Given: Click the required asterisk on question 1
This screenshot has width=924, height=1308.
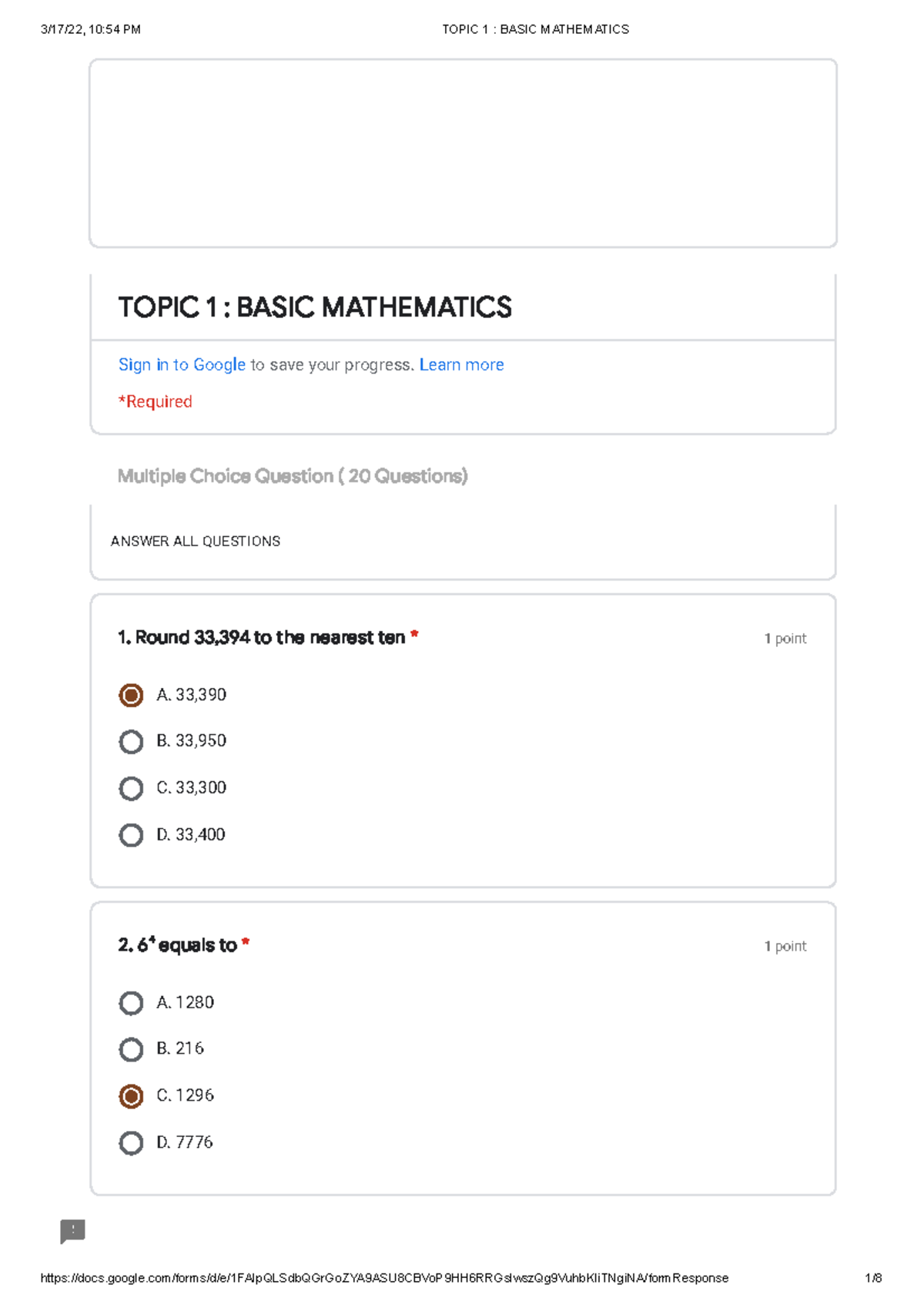Looking at the screenshot, I should pos(416,633).
